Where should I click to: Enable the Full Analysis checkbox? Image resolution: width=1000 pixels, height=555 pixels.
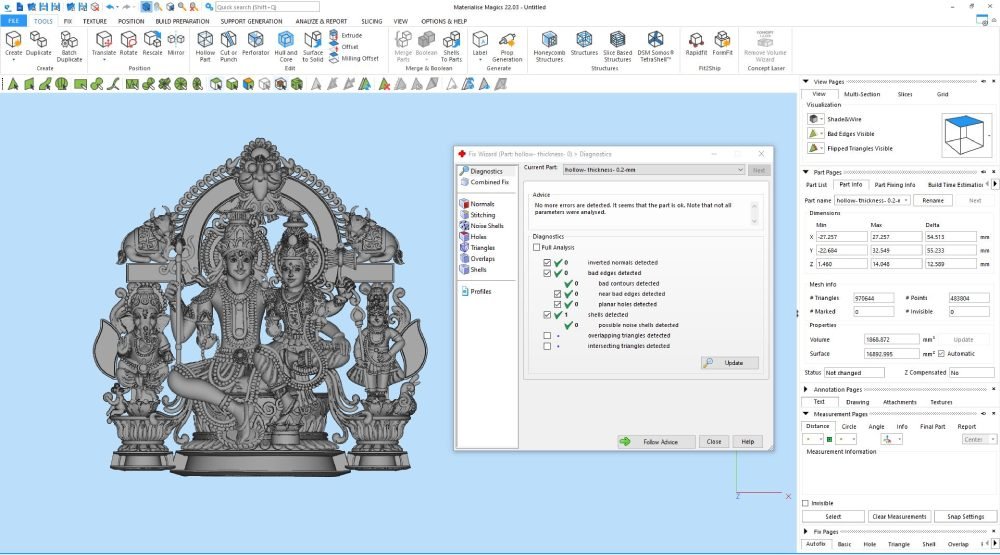tap(536, 248)
